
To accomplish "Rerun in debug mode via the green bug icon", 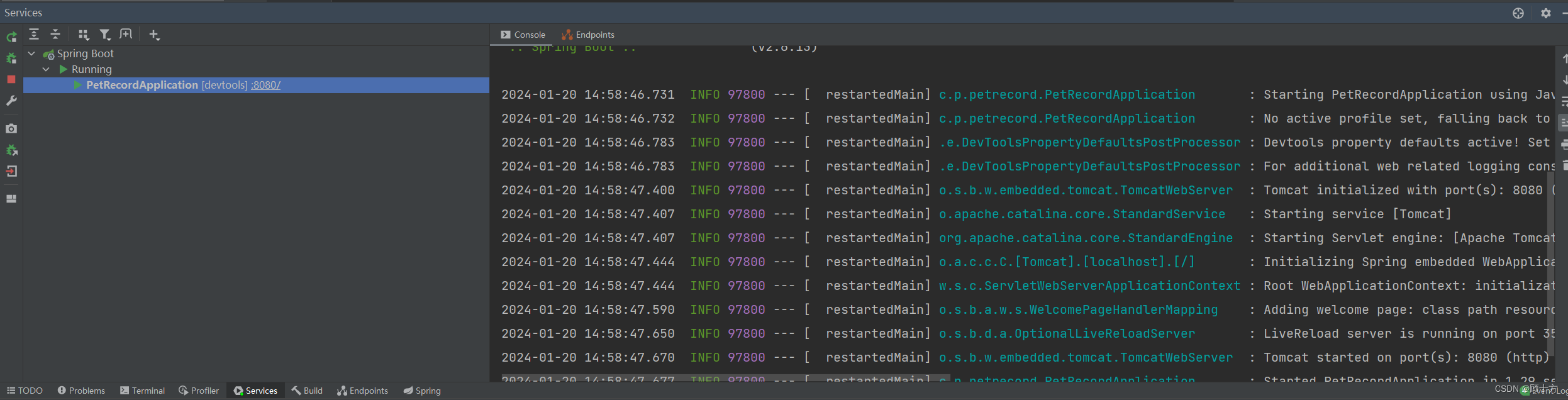I will click(x=11, y=58).
